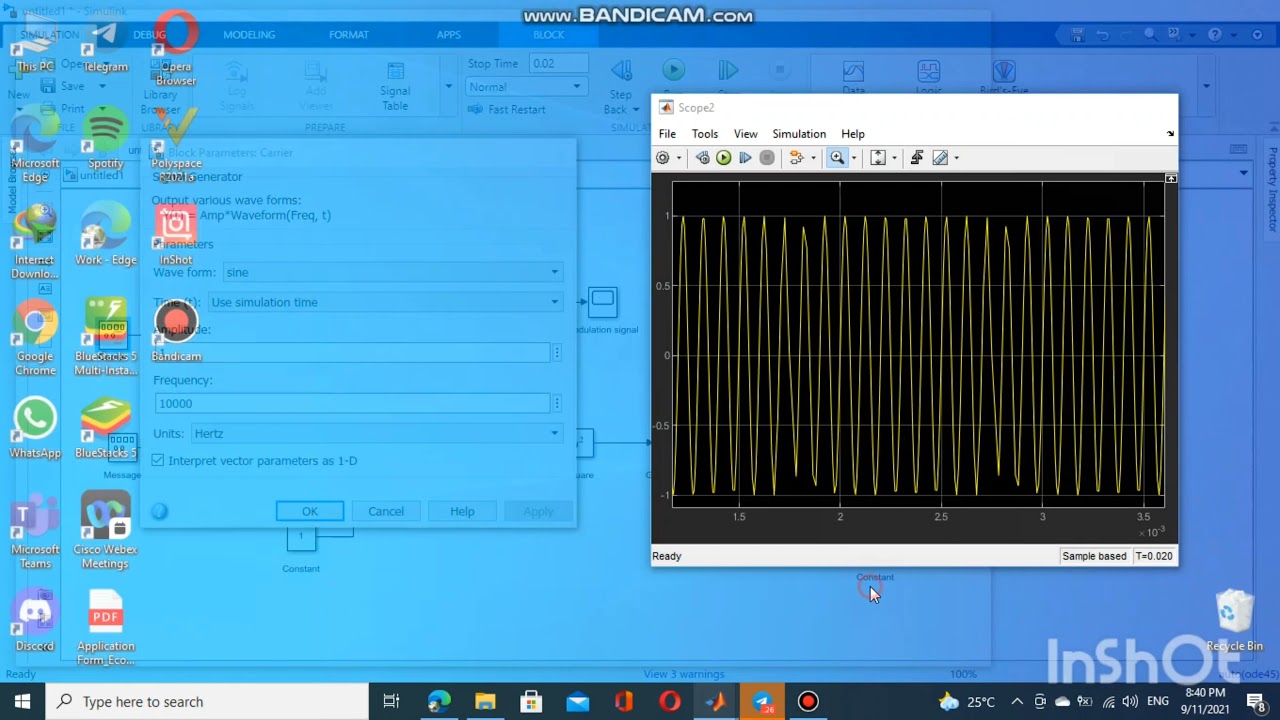The image size is (1280, 720).
Task: Click OK in Block Parameters dialog
Action: (310, 511)
